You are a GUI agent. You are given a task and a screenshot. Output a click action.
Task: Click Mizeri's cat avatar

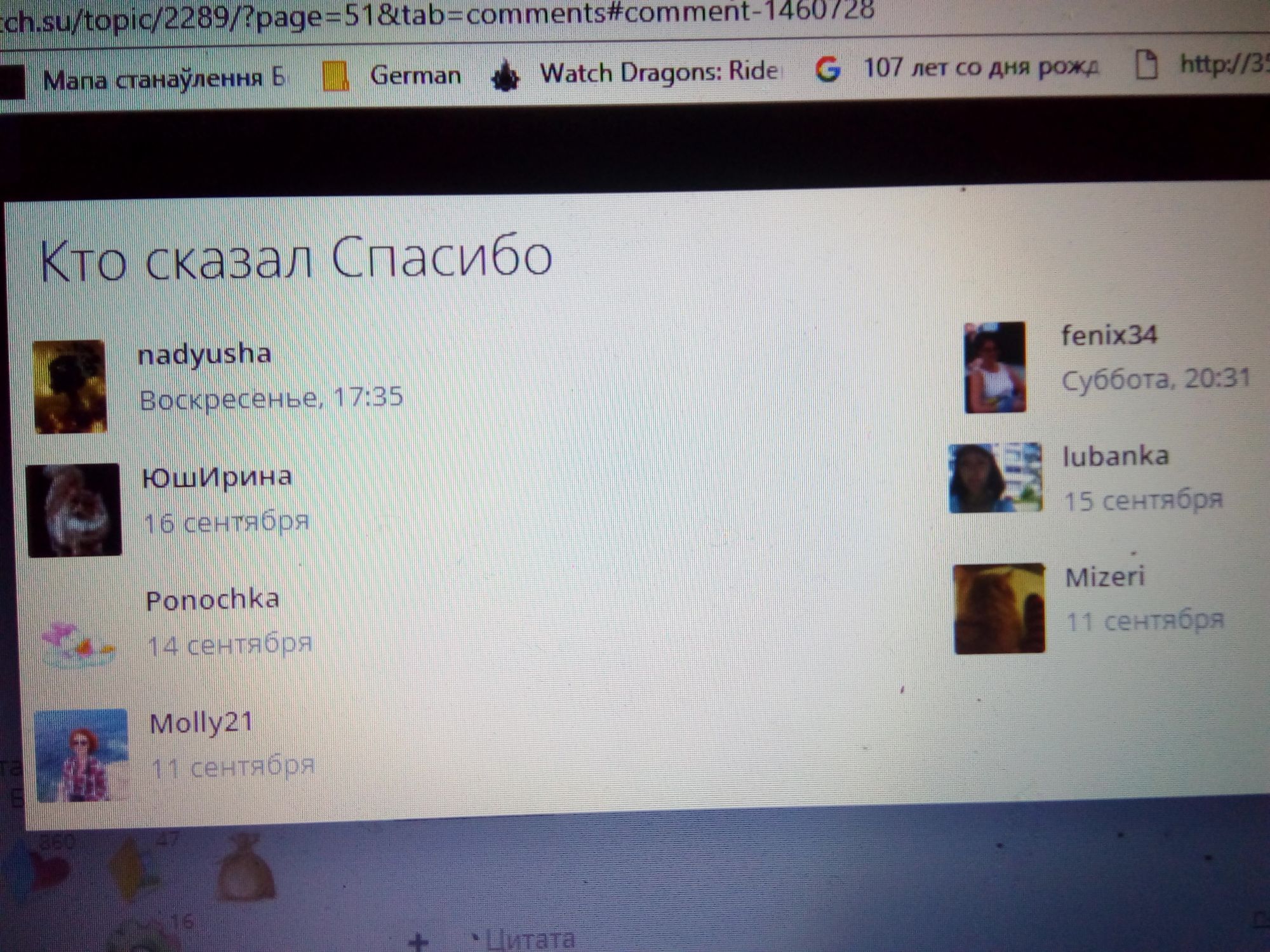click(999, 609)
